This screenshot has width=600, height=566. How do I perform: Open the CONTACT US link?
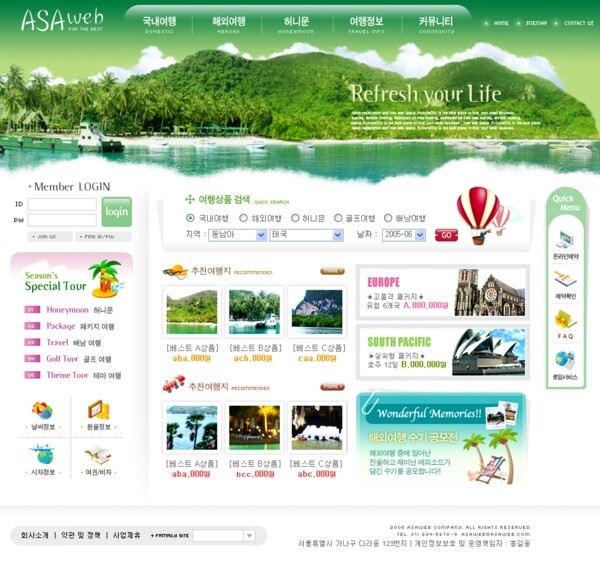coord(578,23)
